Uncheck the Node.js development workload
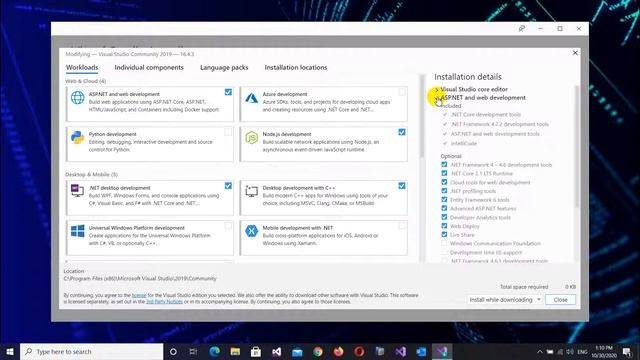The width and height of the screenshot is (640, 360). click(x=402, y=132)
